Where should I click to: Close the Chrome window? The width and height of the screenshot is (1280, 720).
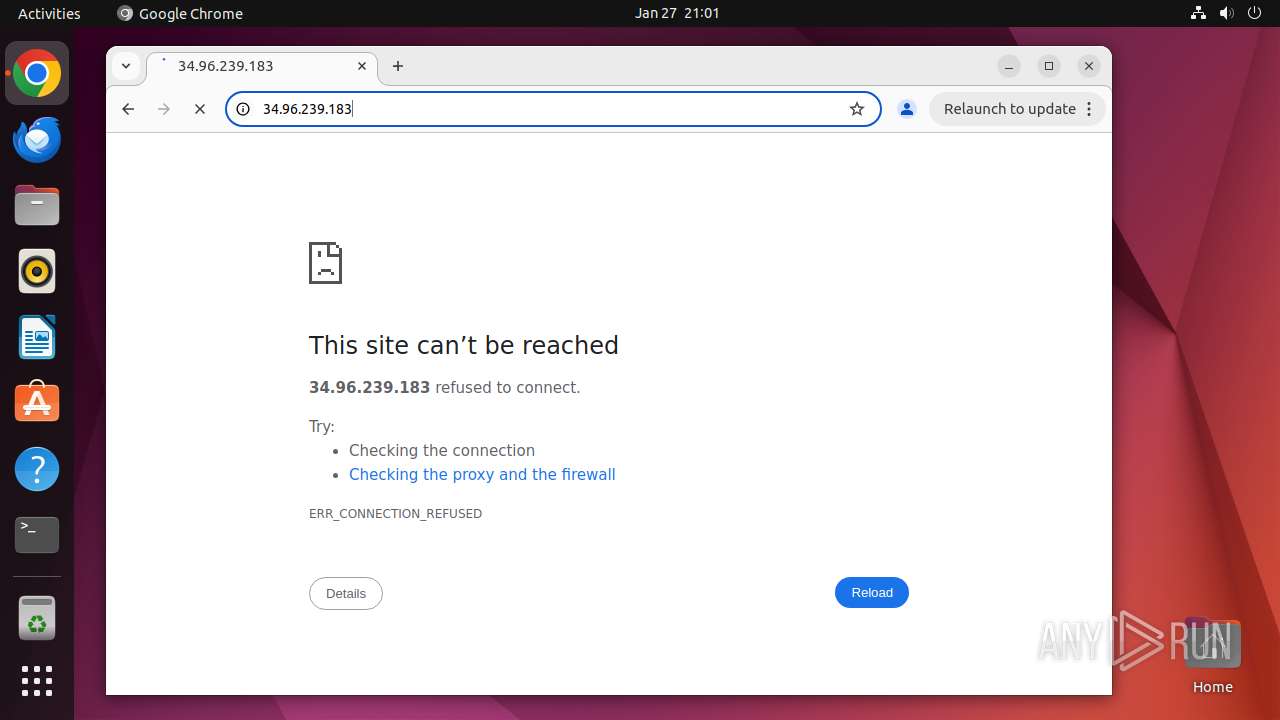coord(1089,66)
